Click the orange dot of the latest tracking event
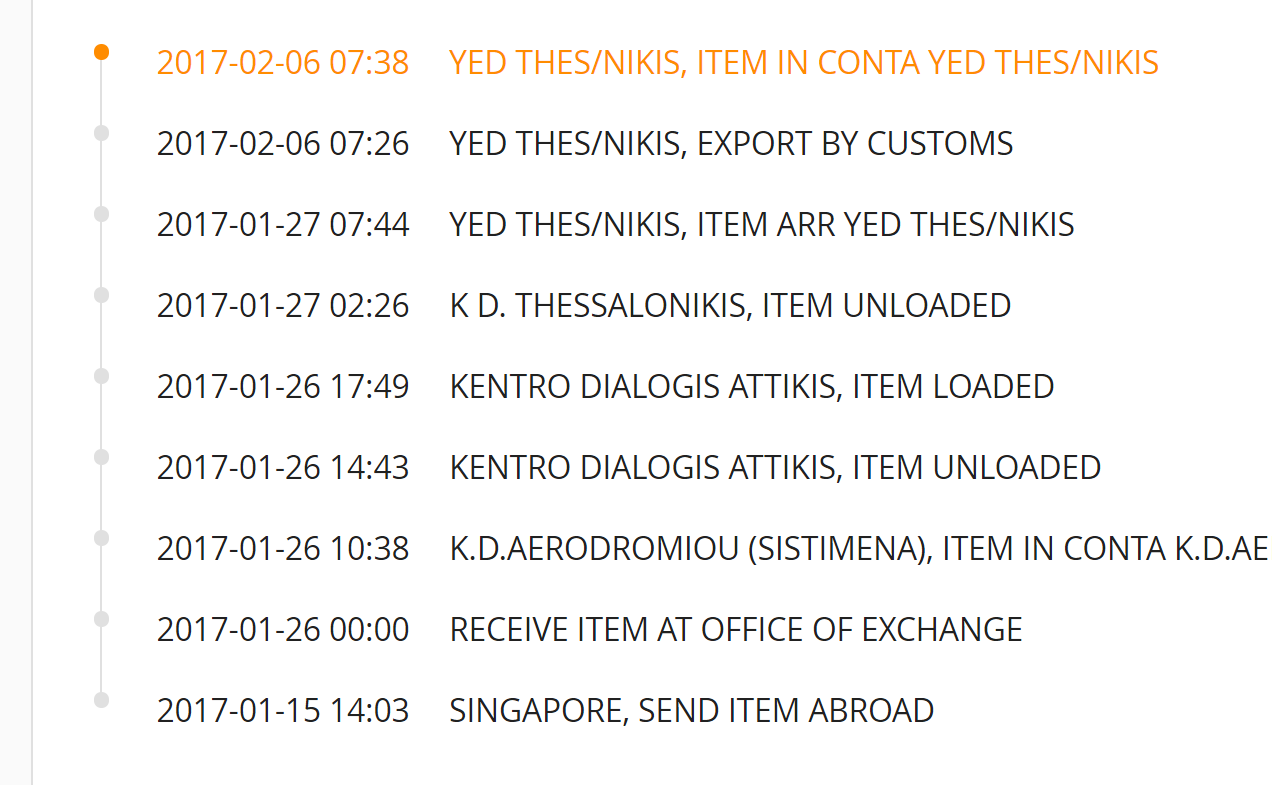Screen dimensions: 1272x785 (x=101, y=52)
